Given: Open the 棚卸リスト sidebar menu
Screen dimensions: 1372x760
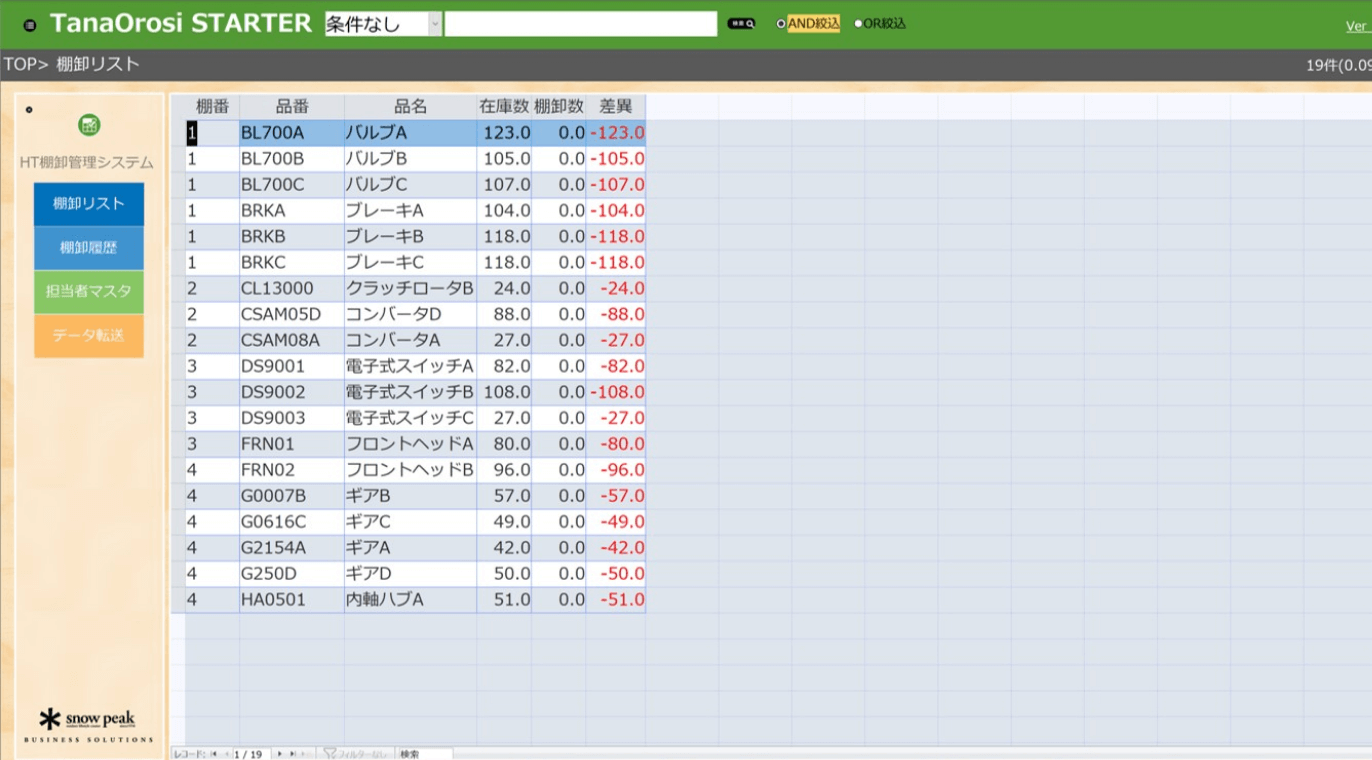Looking at the screenshot, I should pyautogui.click(x=89, y=204).
